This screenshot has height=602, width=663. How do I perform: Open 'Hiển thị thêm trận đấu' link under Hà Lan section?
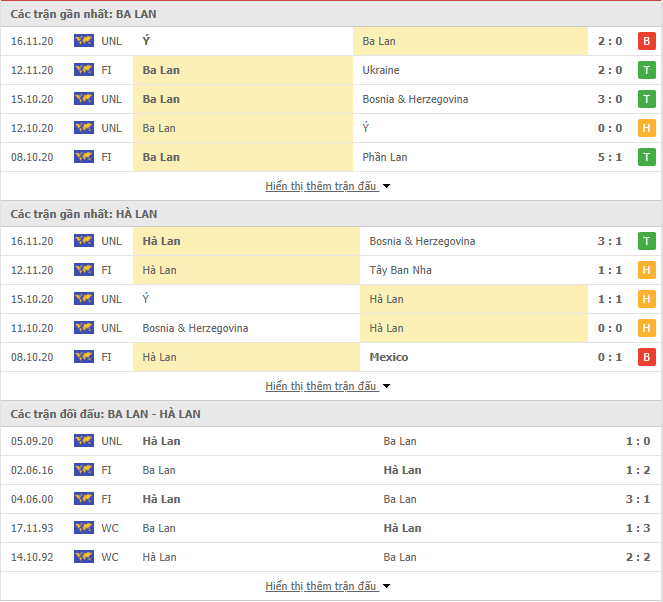[x=321, y=386]
